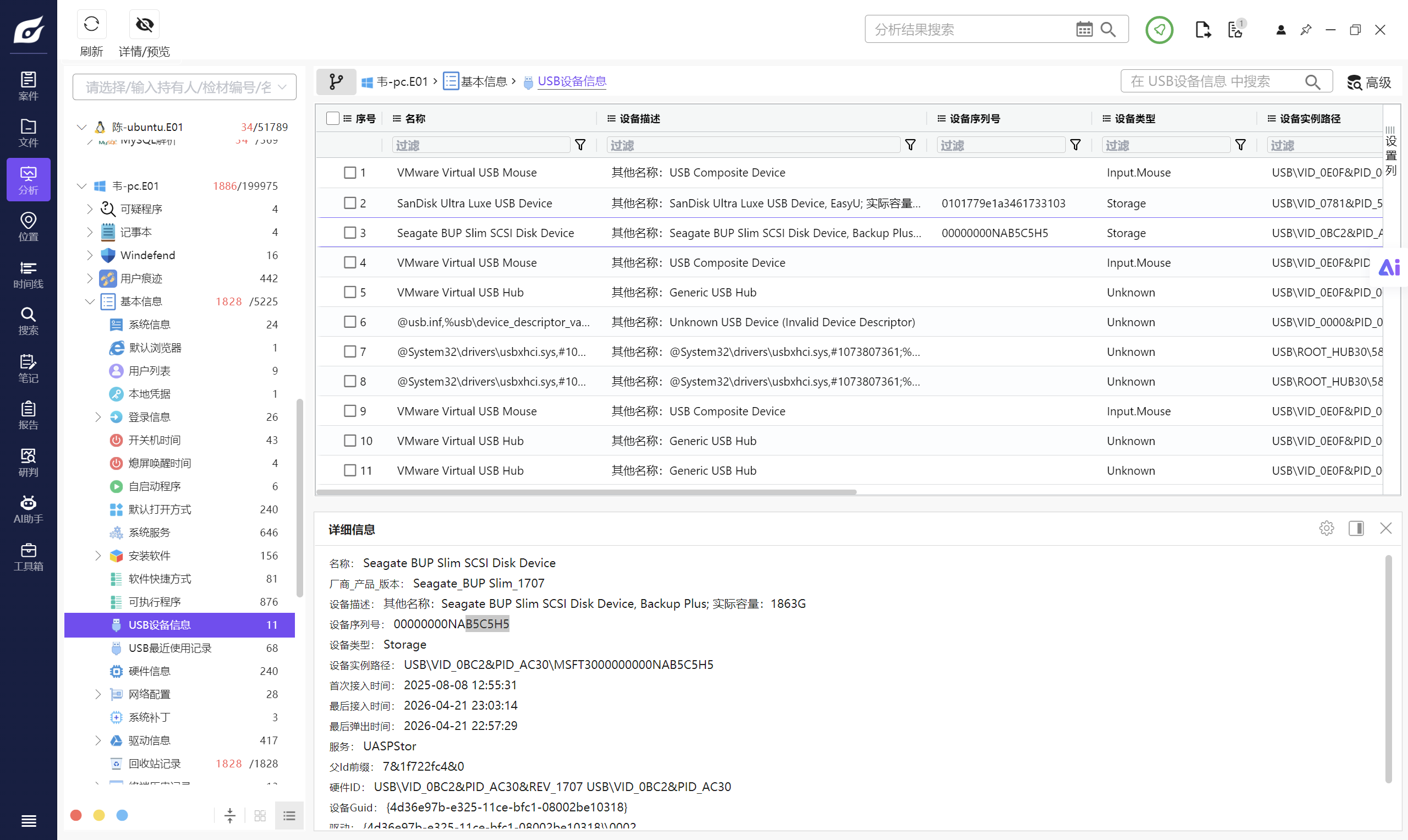The width and height of the screenshot is (1408, 840).
Task: Click the calendar icon in search box
Action: (1084, 30)
